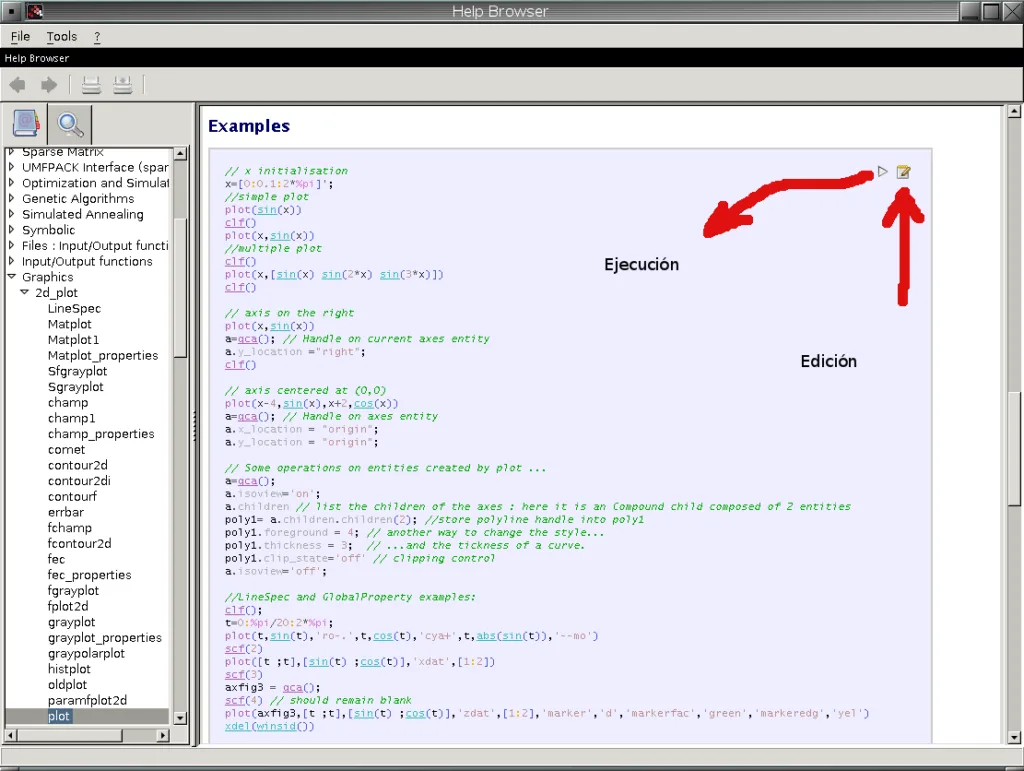This screenshot has width=1024, height=771.
Task: Expand the Input/Output functions node
Action: [11, 261]
